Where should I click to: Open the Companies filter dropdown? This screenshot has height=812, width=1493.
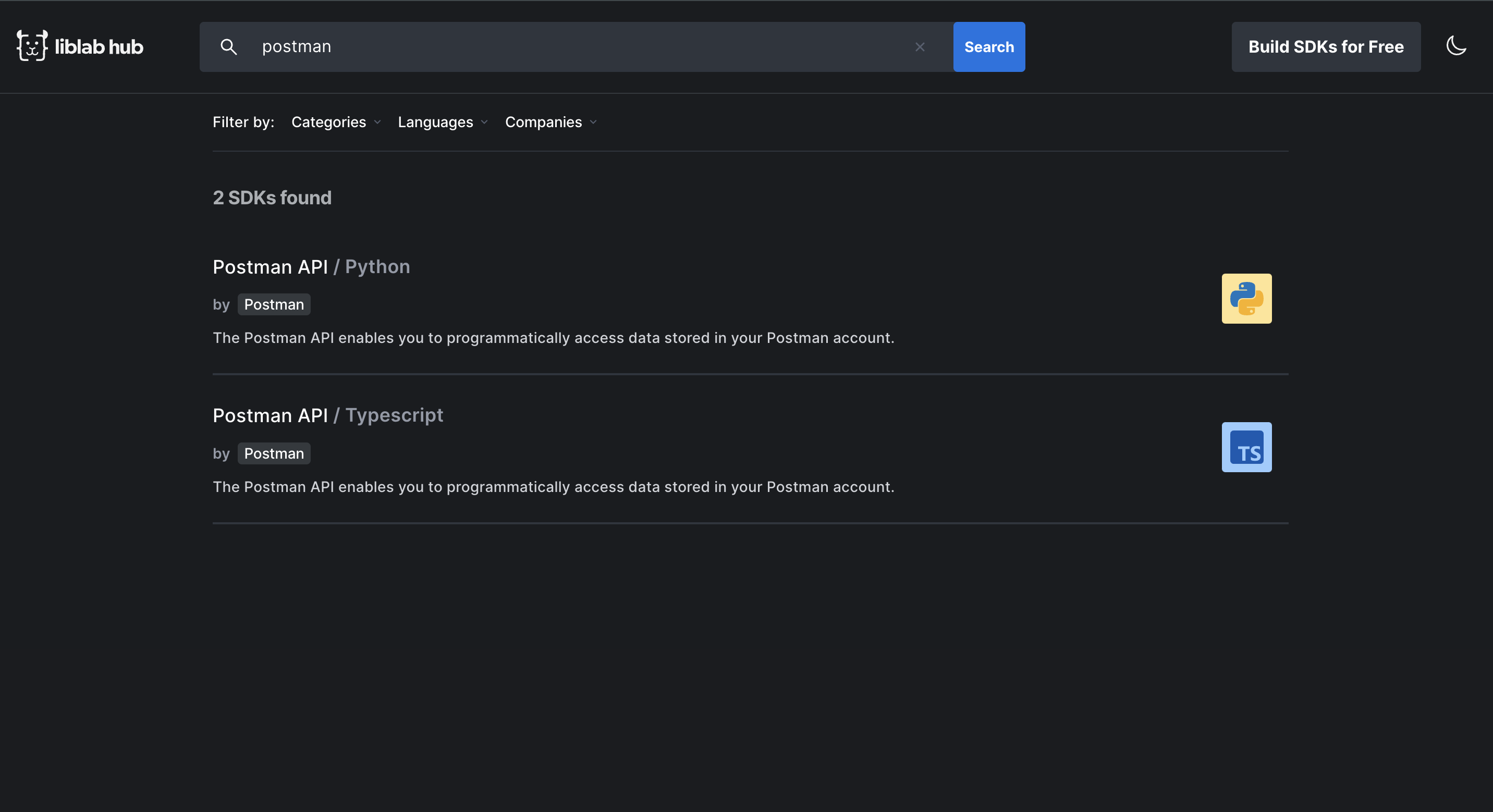pos(549,122)
